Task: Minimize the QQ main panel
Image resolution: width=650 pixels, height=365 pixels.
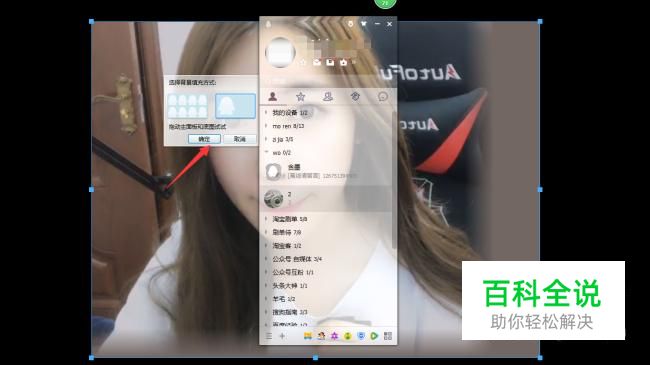Action: point(377,24)
